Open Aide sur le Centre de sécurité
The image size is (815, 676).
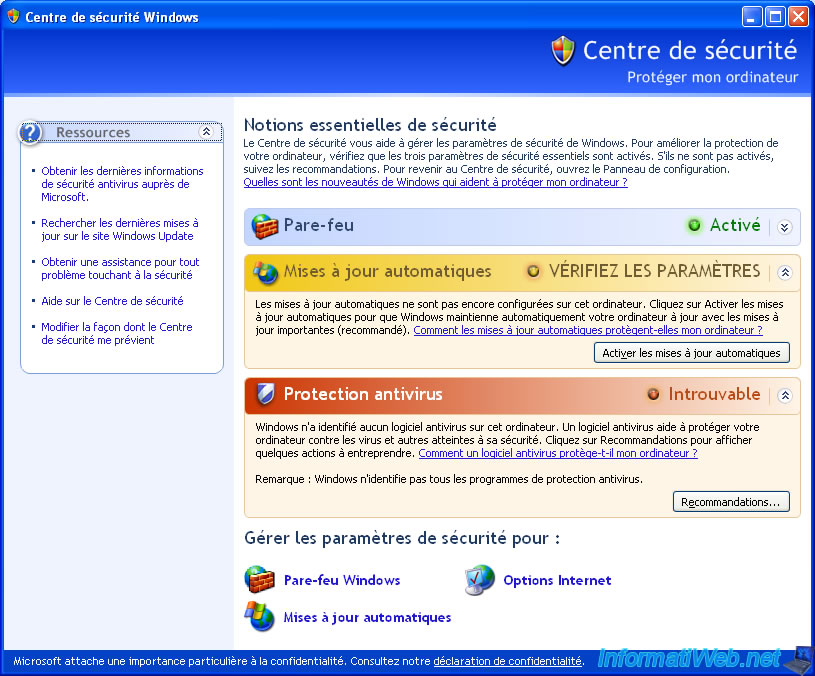[x=112, y=301]
